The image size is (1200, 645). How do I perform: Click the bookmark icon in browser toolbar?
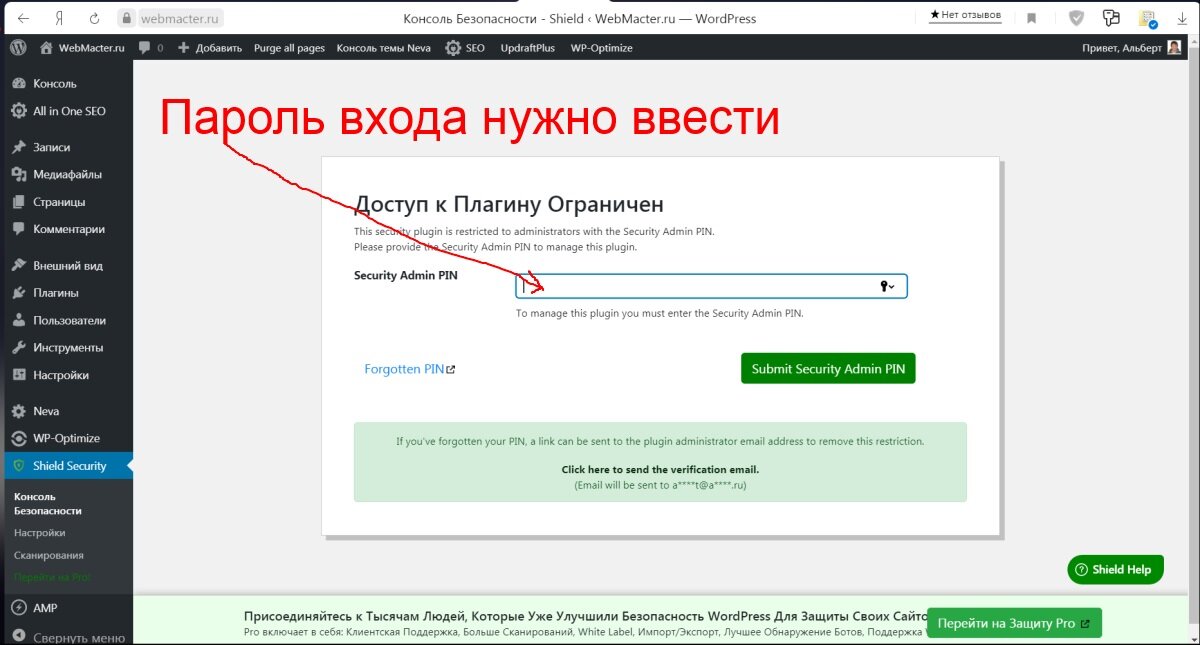1032,18
